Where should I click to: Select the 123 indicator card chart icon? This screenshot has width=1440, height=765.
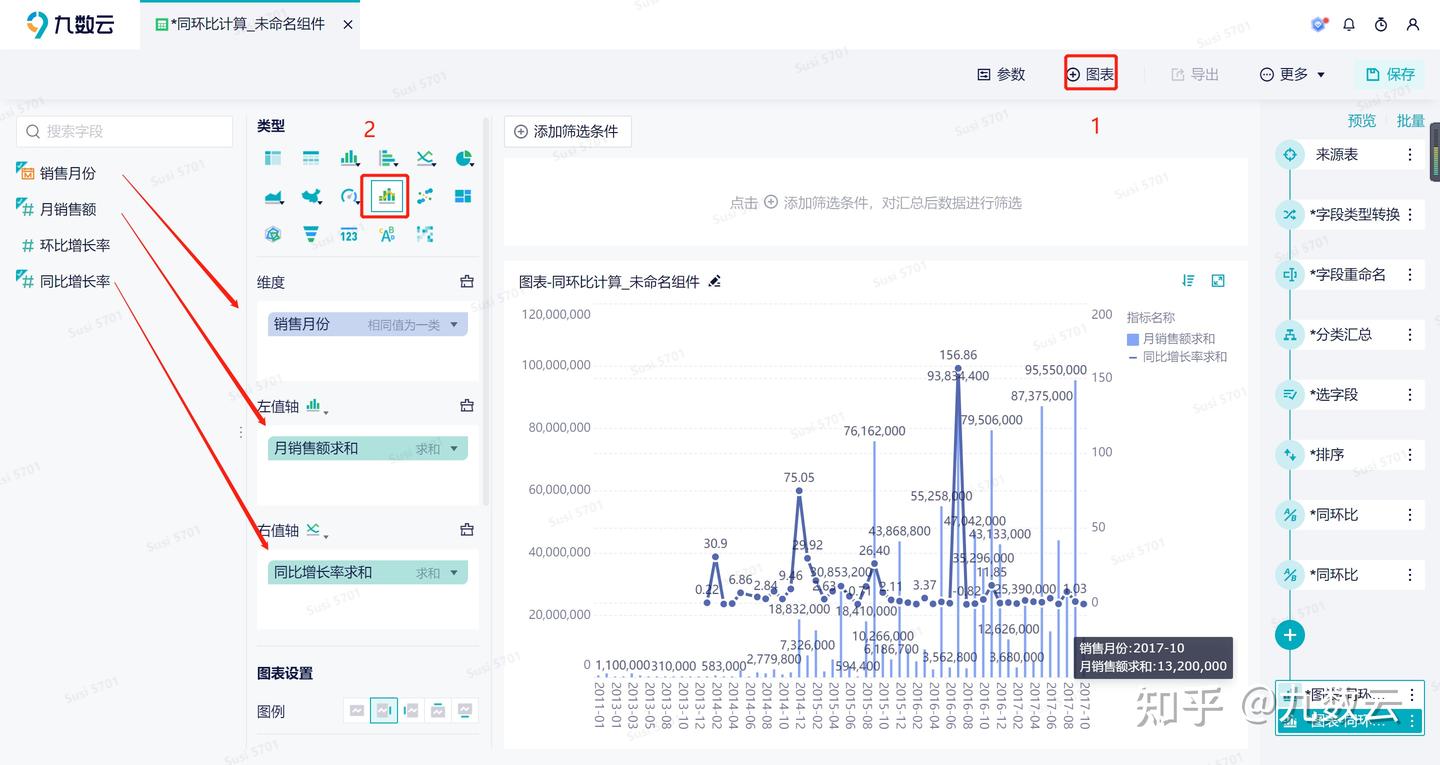(x=348, y=234)
